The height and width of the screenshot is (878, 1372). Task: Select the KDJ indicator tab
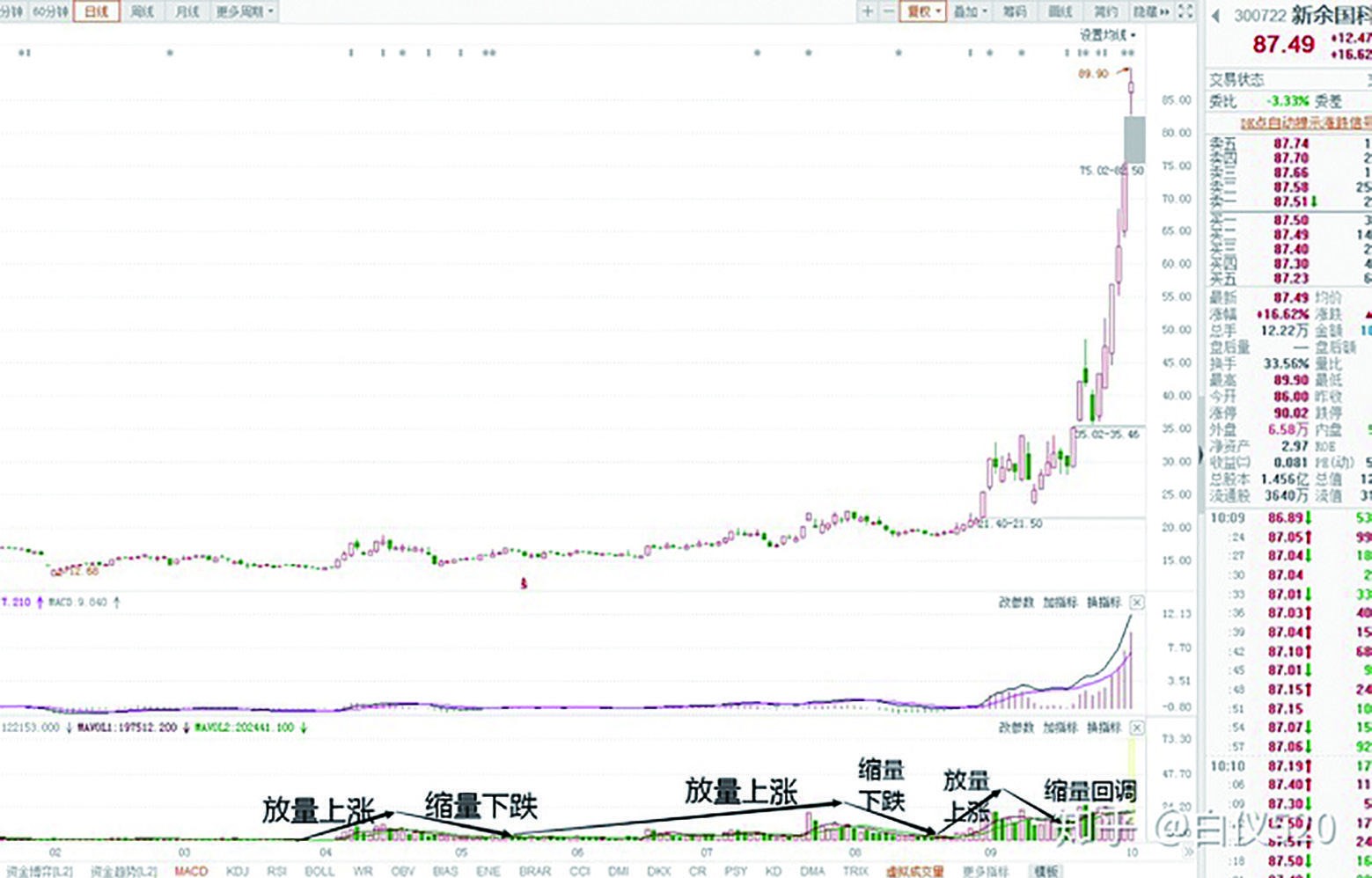pos(238,871)
